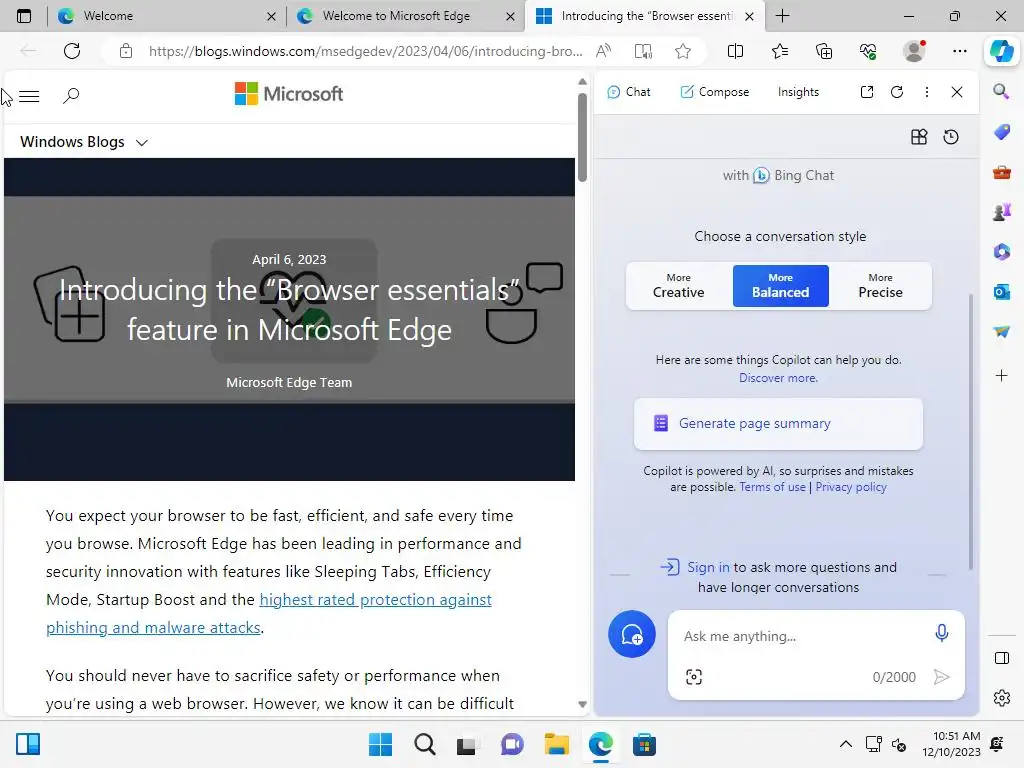Screen dimensions: 1024x768
Task: Click Generate page summary button
Action: [x=778, y=424]
